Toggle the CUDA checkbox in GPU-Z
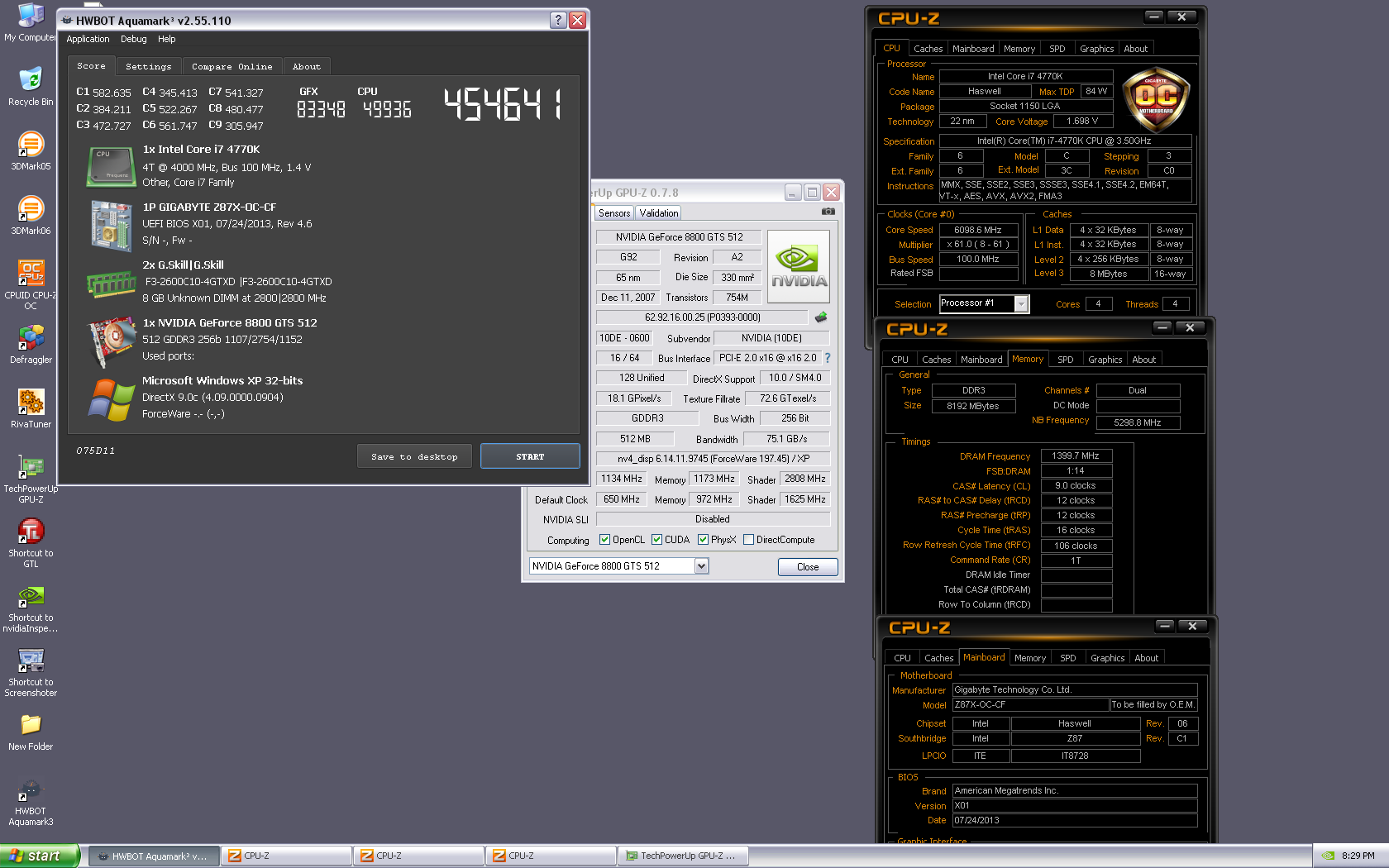Viewport: 1389px width, 868px height. [x=656, y=540]
